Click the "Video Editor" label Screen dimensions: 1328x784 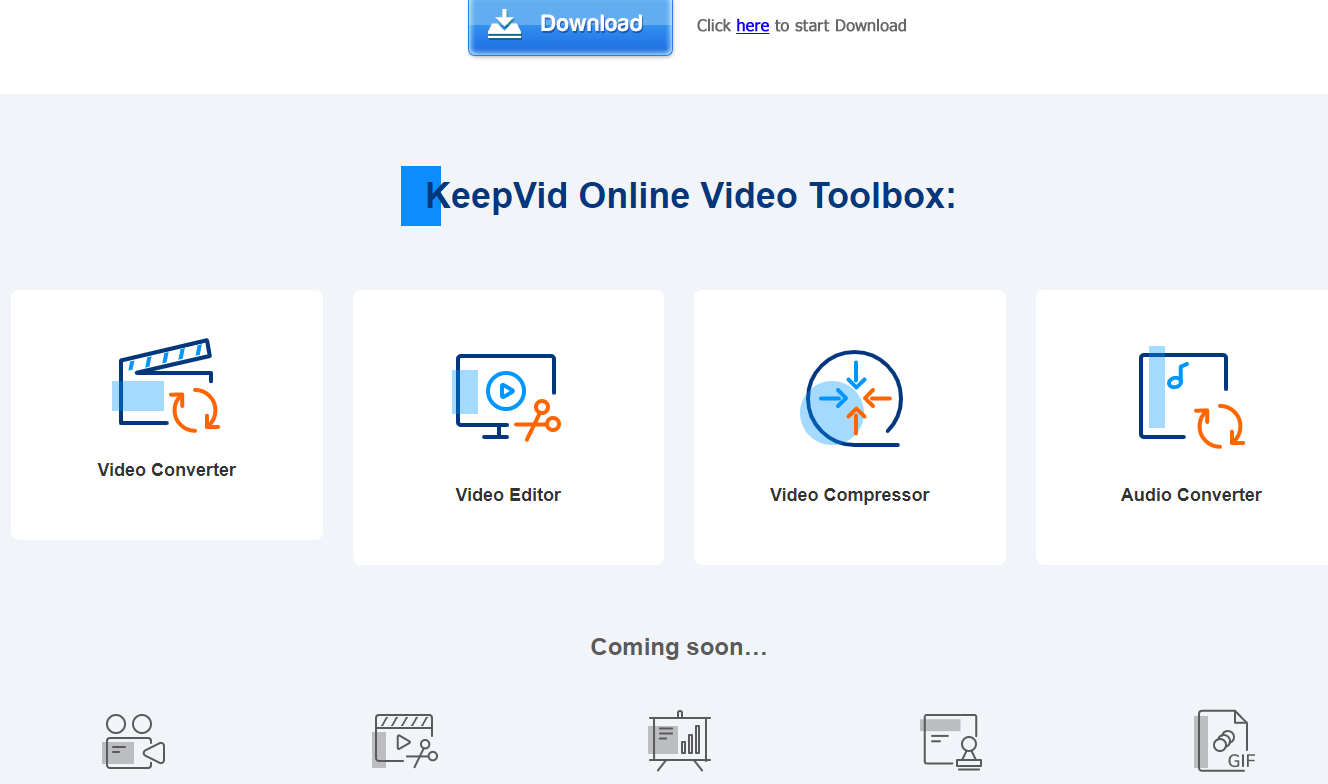point(508,494)
